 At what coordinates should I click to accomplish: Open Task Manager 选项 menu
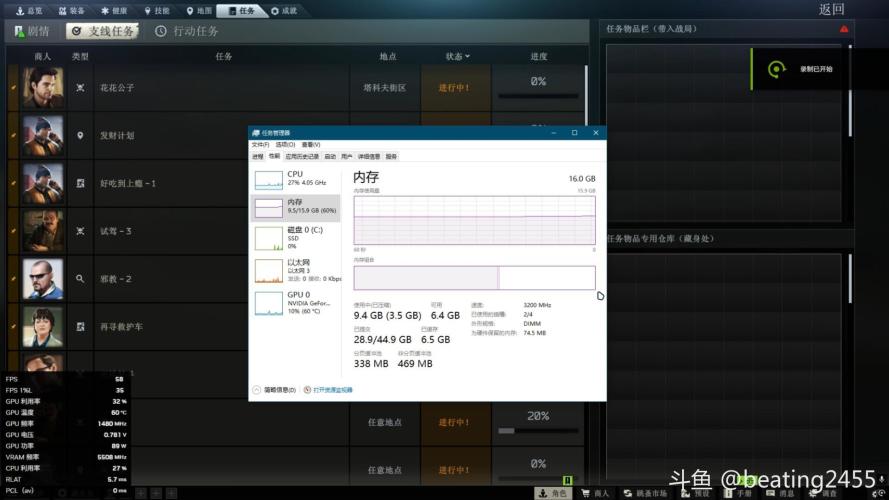coord(285,145)
